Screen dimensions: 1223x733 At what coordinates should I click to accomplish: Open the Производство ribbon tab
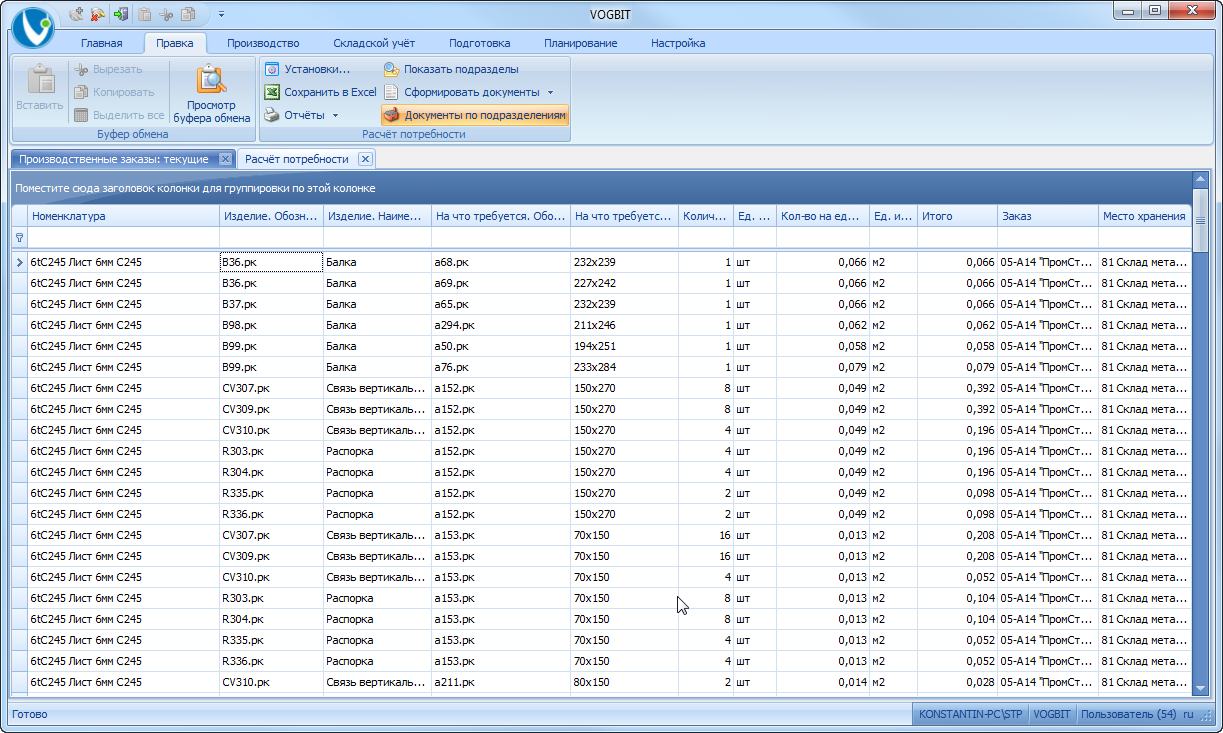(263, 43)
